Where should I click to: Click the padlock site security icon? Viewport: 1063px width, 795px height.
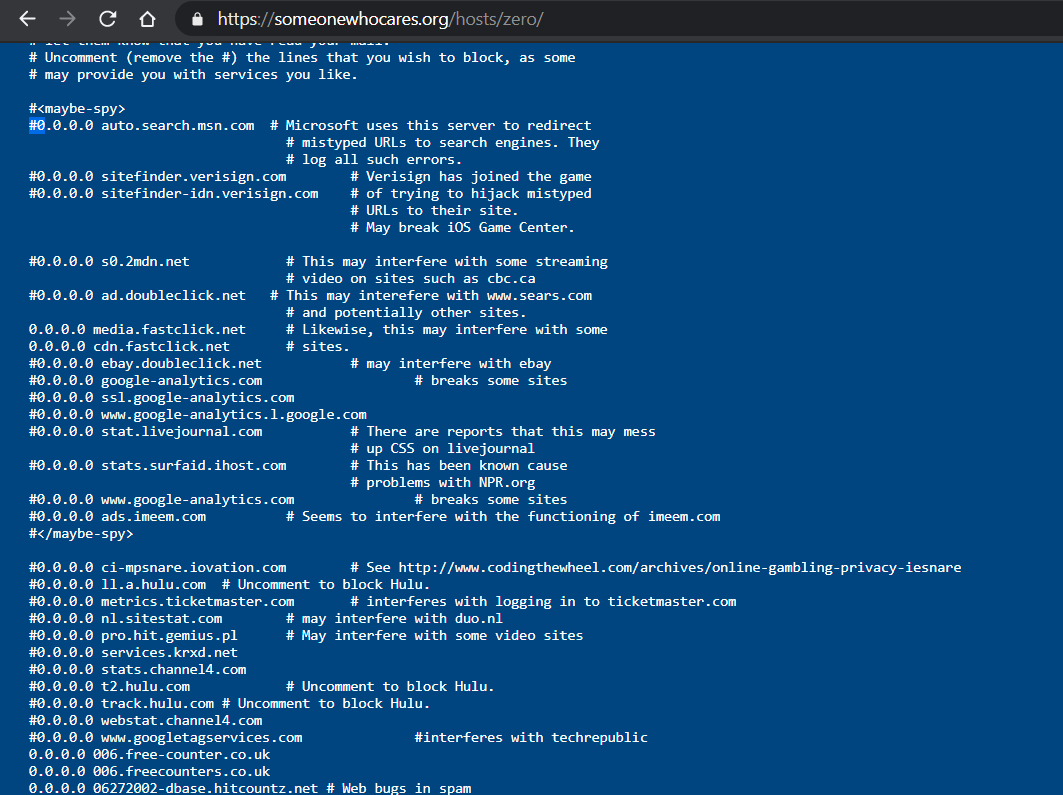coord(197,19)
